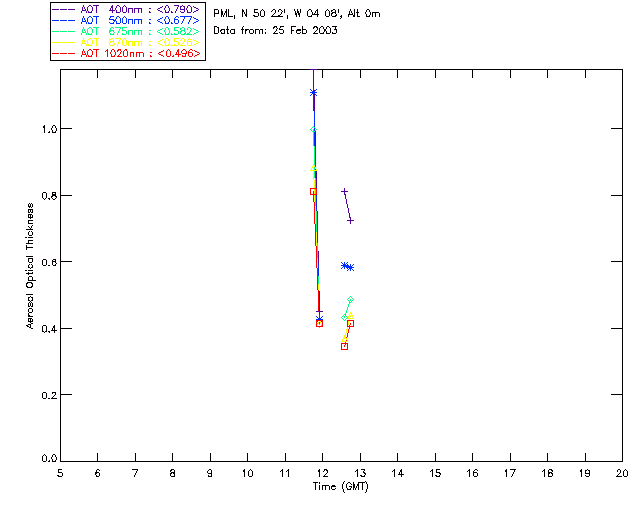Image resolution: width=640 pixels, height=512 pixels.
Task: Click x-axis tick label 14
Action: (398, 473)
